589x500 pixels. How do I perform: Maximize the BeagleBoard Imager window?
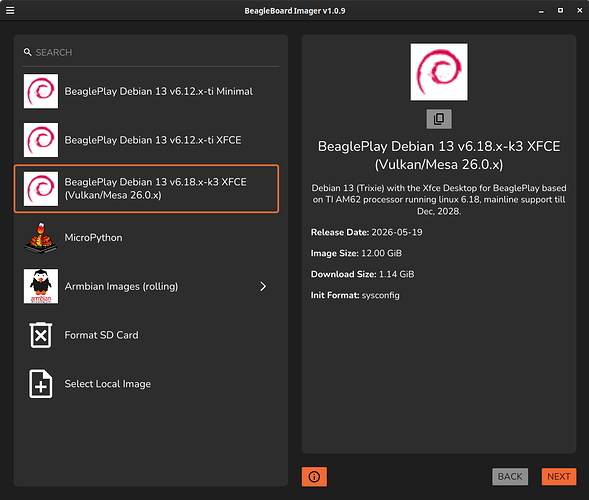click(560, 11)
